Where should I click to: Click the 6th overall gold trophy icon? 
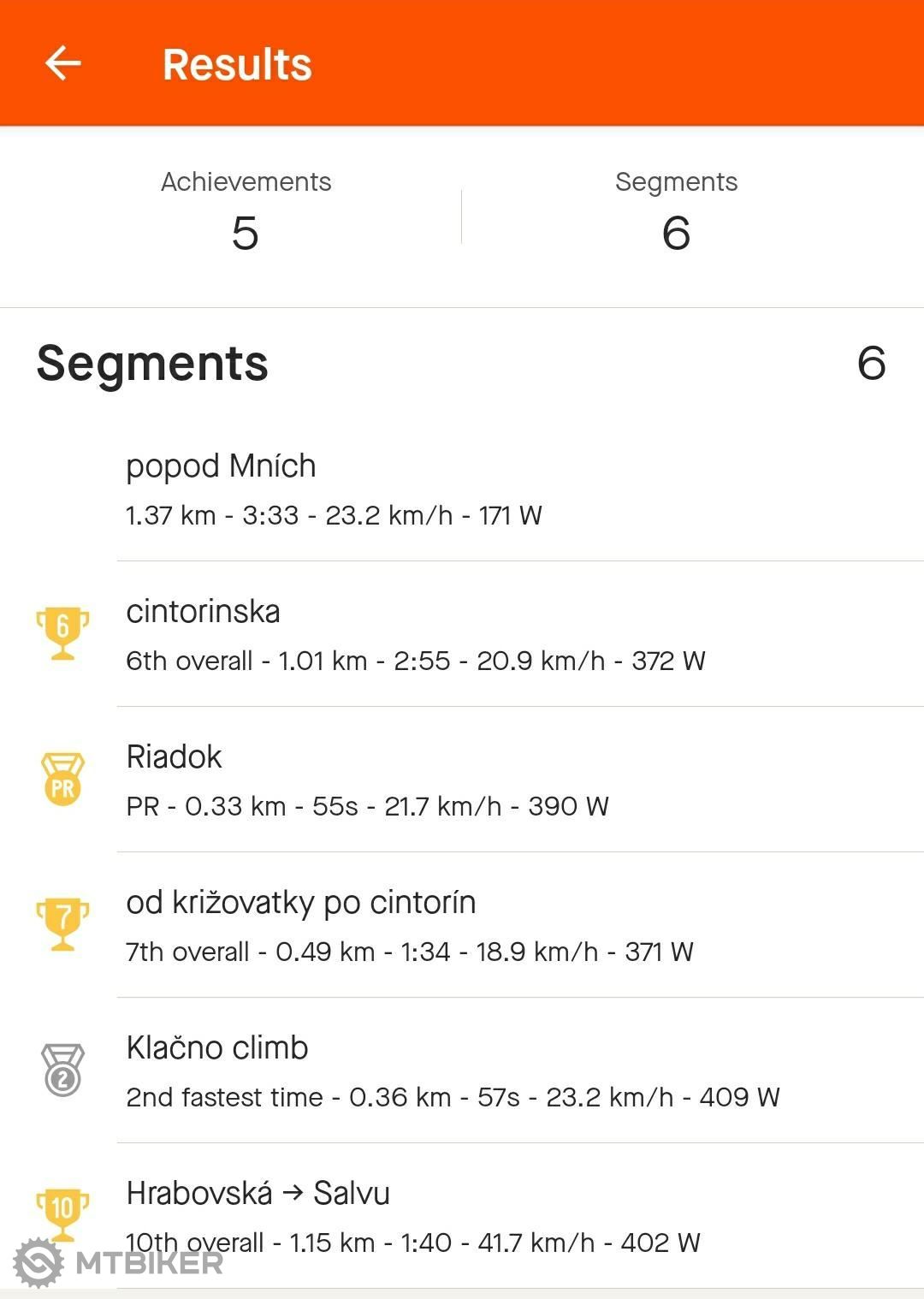[62, 633]
